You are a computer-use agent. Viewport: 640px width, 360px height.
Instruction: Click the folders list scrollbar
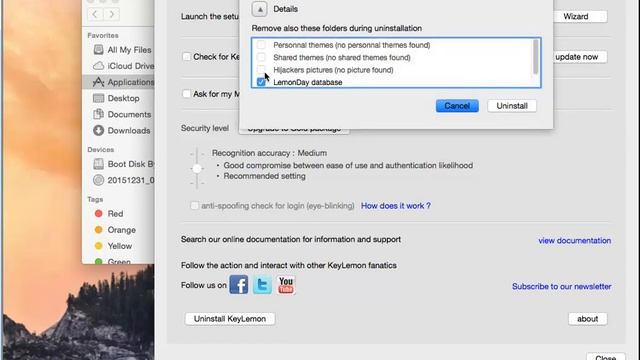click(x=536, y=57)
